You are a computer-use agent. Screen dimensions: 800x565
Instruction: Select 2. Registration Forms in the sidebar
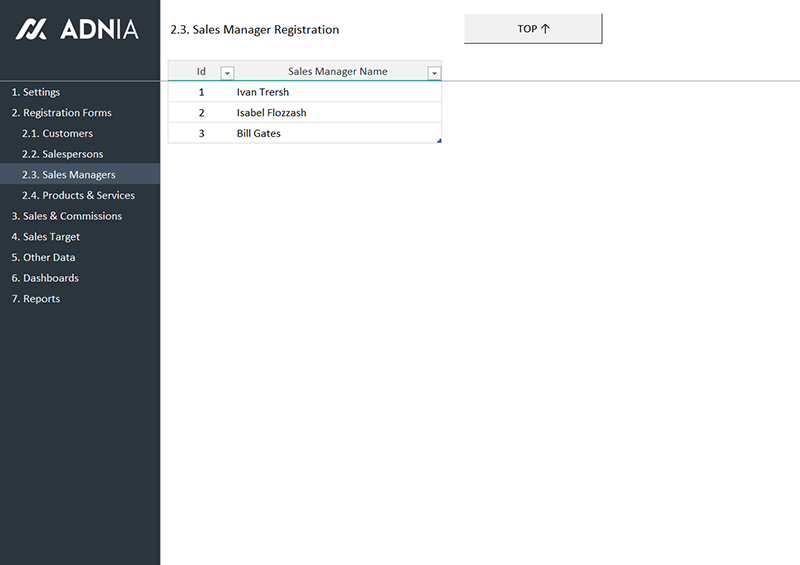pyautogui.click(x=61, y=113)
